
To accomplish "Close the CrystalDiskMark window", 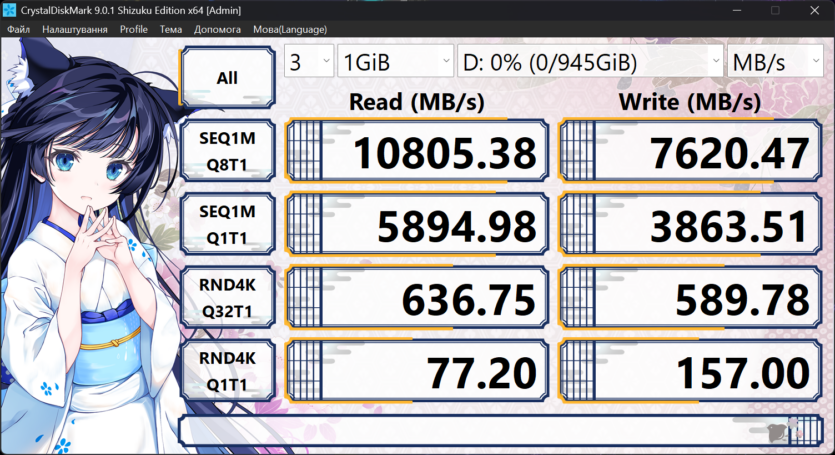I will click(x=814, y=10).
